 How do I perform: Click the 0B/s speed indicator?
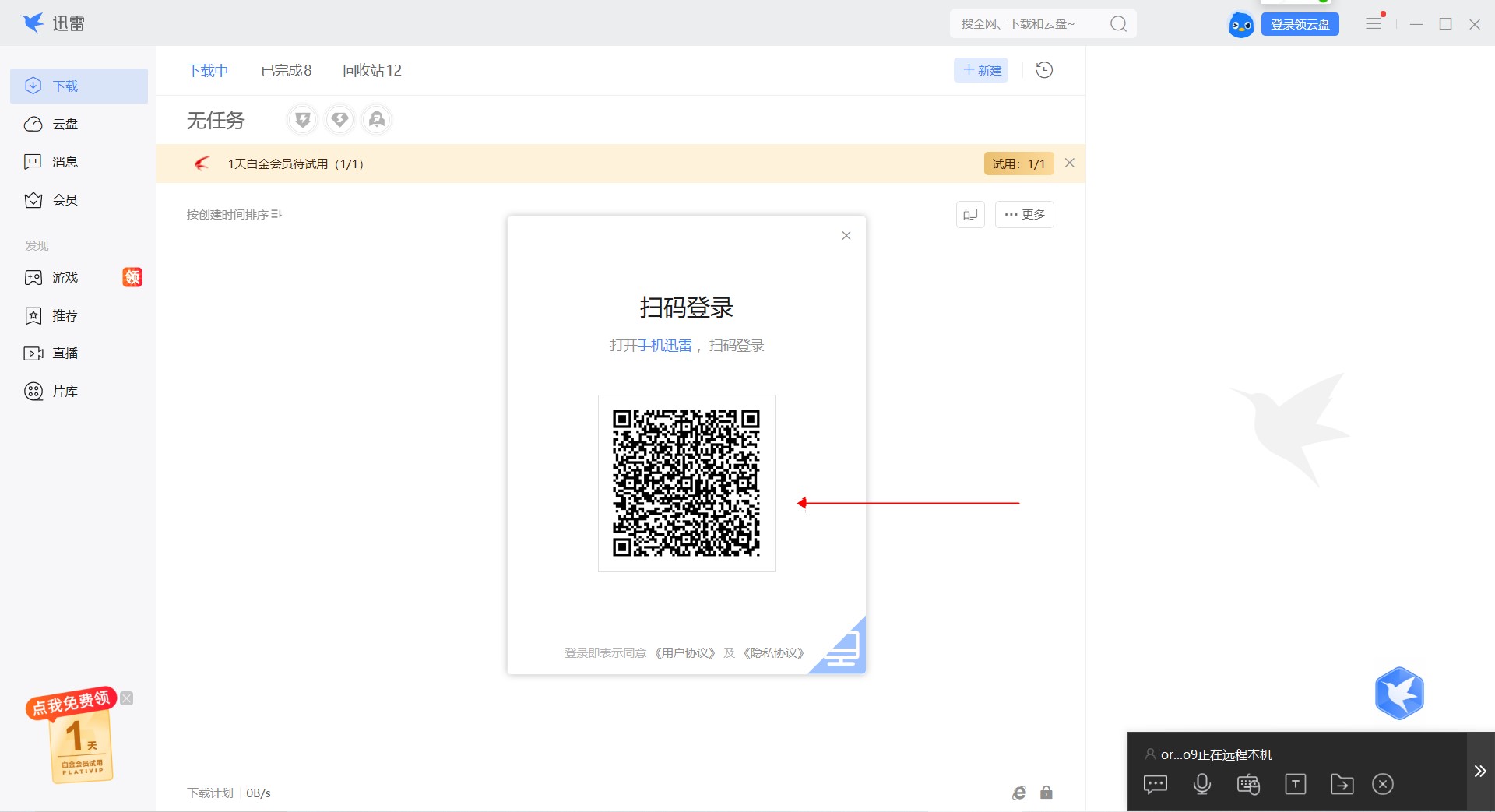click(259, 793)
